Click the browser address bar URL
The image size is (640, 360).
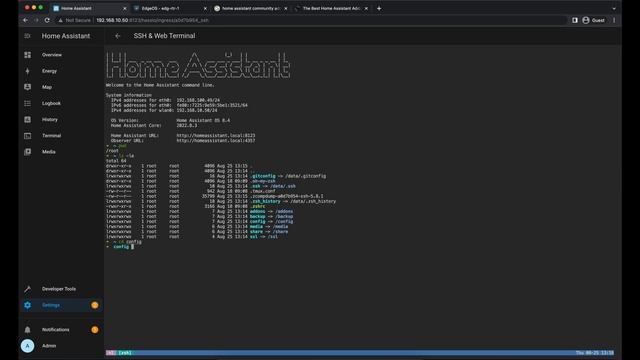click(152, 20)
